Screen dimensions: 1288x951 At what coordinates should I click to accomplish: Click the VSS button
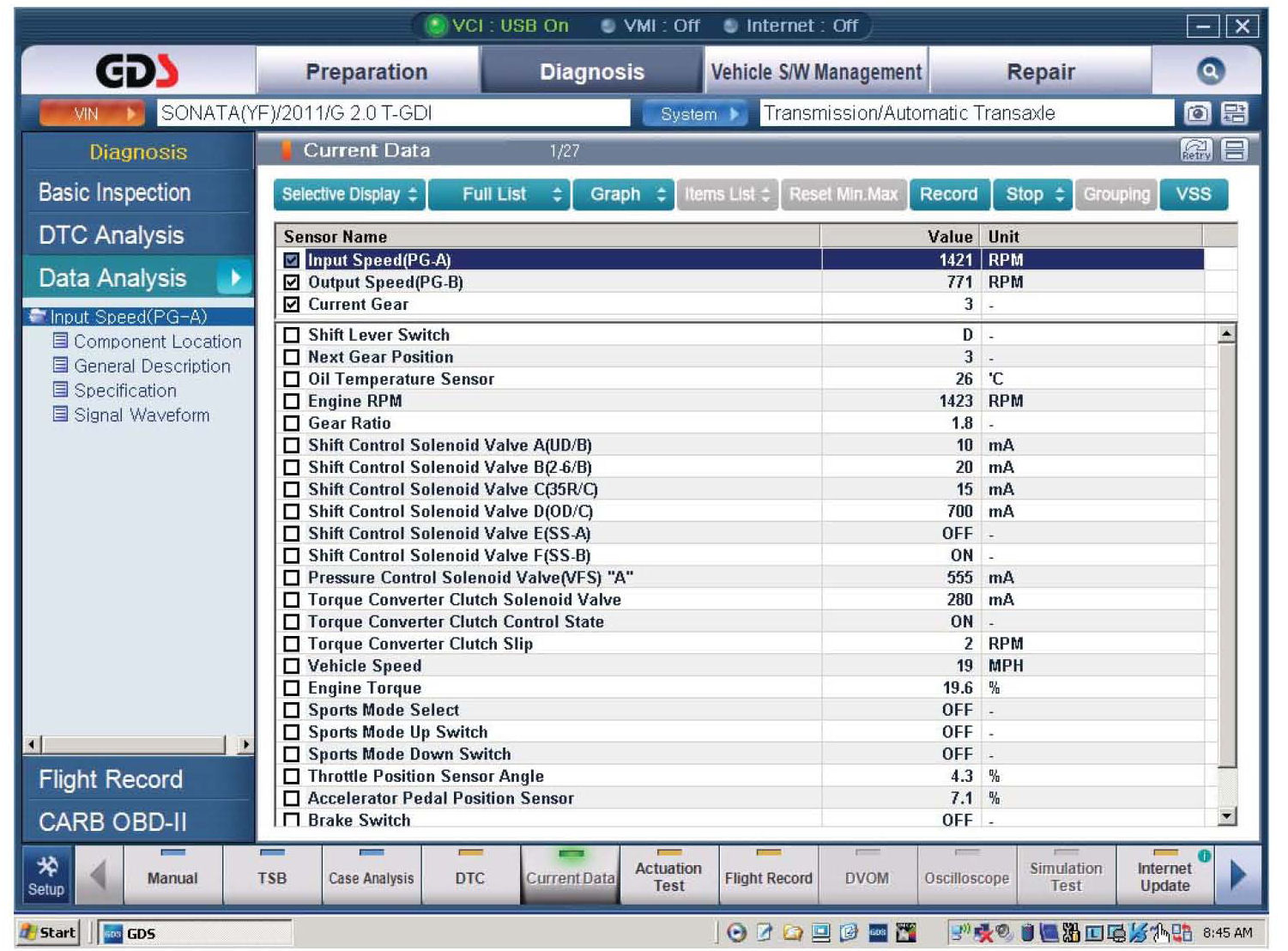(1193, 195)
